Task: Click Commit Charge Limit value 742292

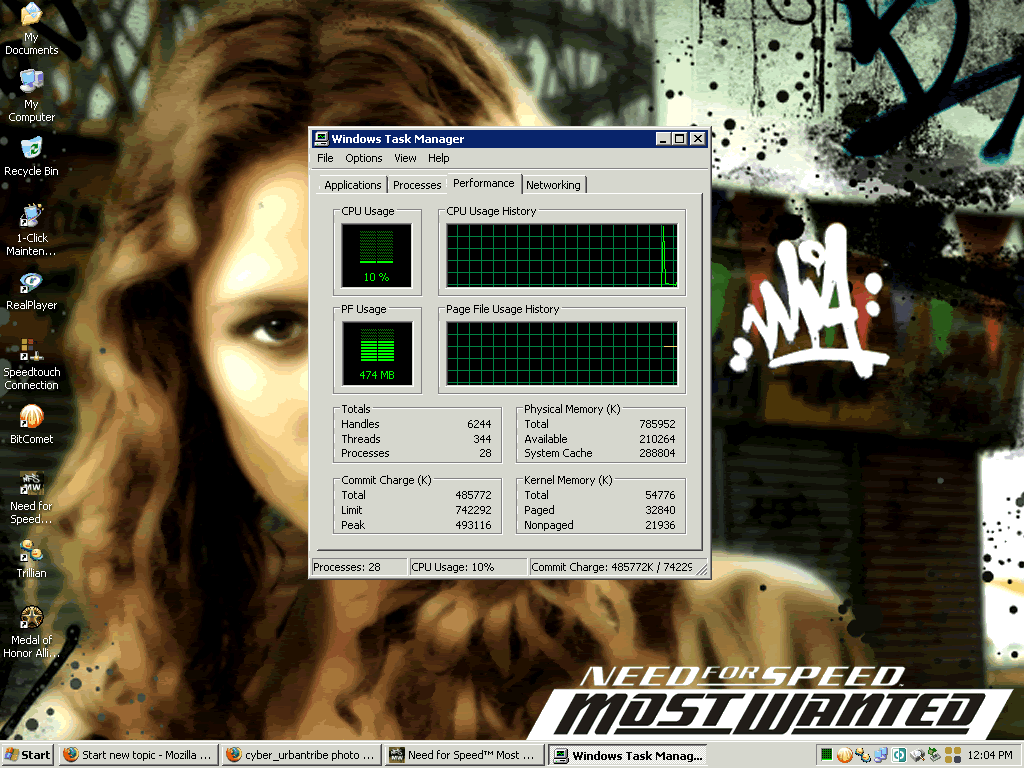Action: click(473, 510)
